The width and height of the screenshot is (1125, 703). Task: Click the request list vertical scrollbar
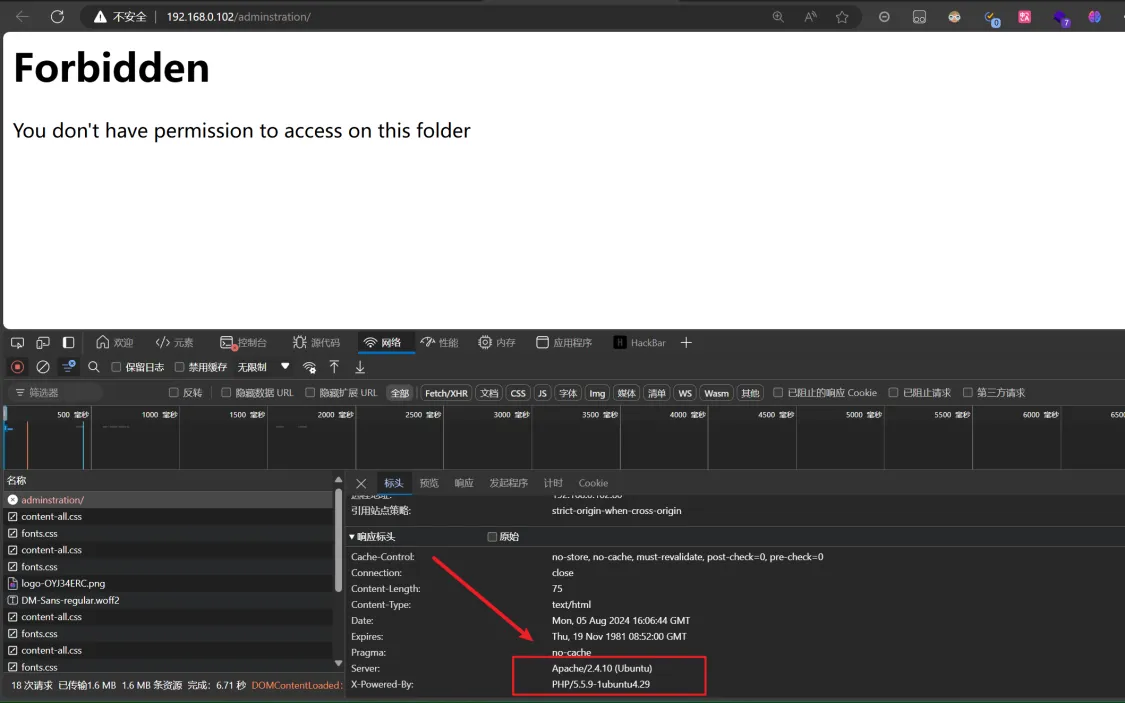coord(338,540)
